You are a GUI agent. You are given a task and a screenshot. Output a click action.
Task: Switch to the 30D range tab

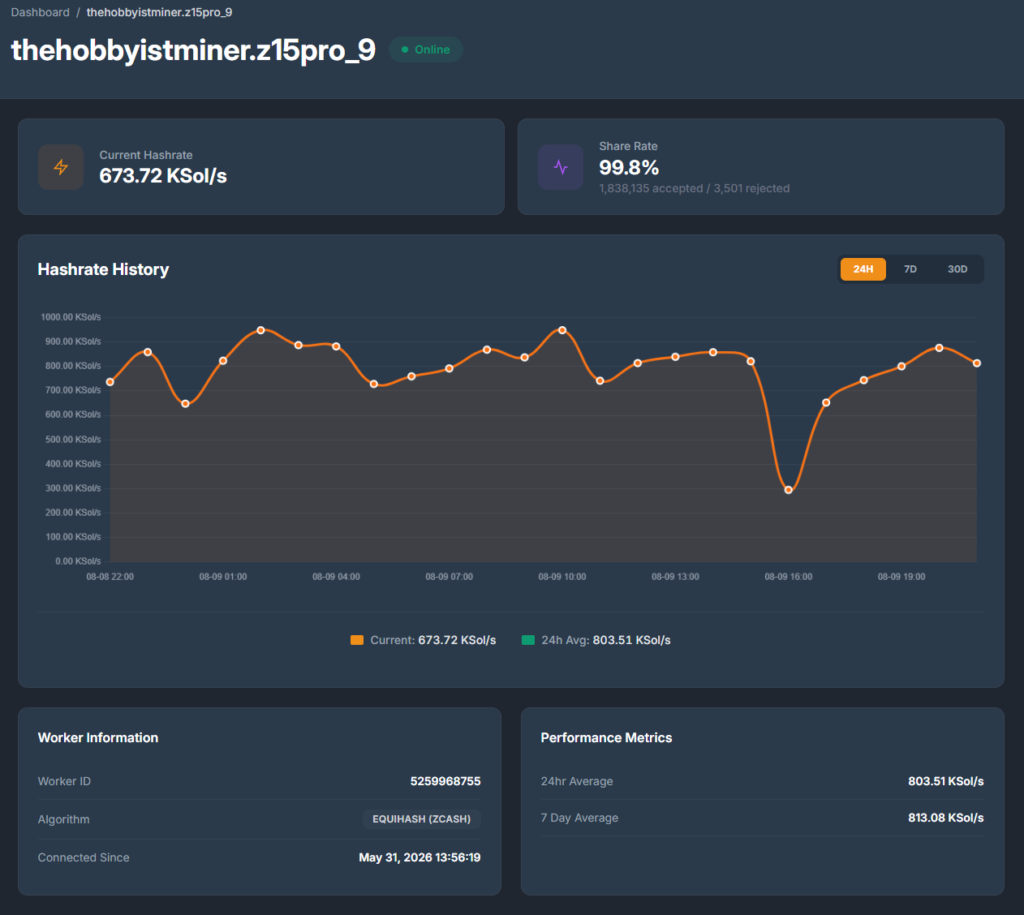pyautogui.click(x=957, y=269)
